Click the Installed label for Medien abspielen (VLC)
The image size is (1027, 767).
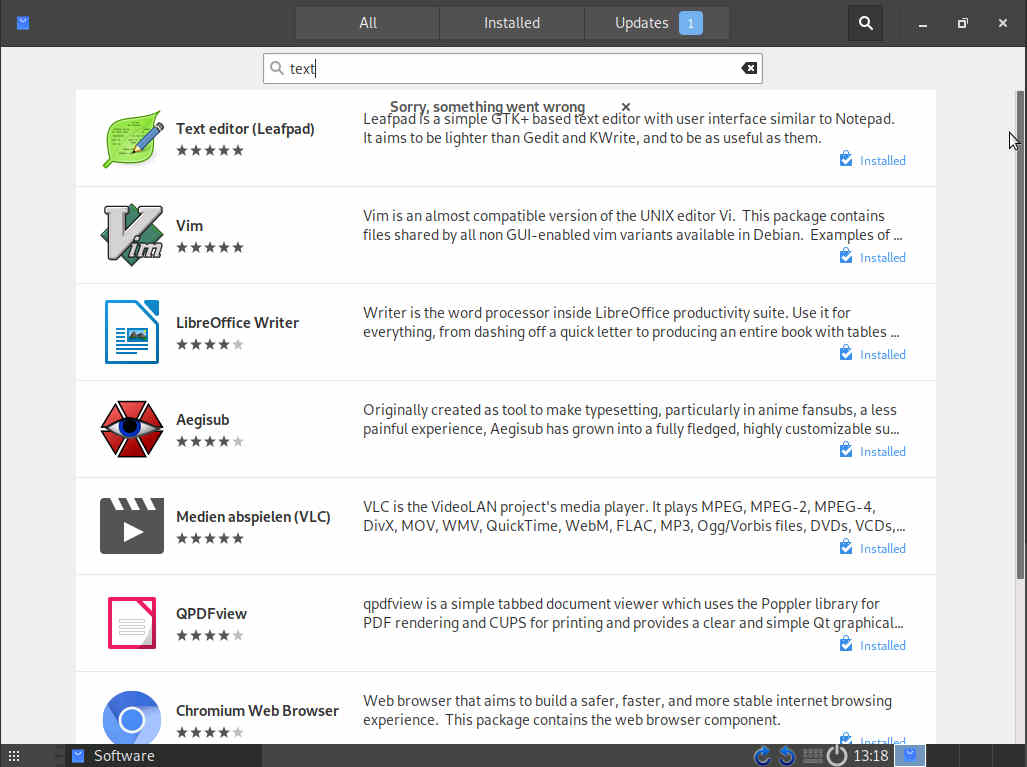tap(882, 548)
